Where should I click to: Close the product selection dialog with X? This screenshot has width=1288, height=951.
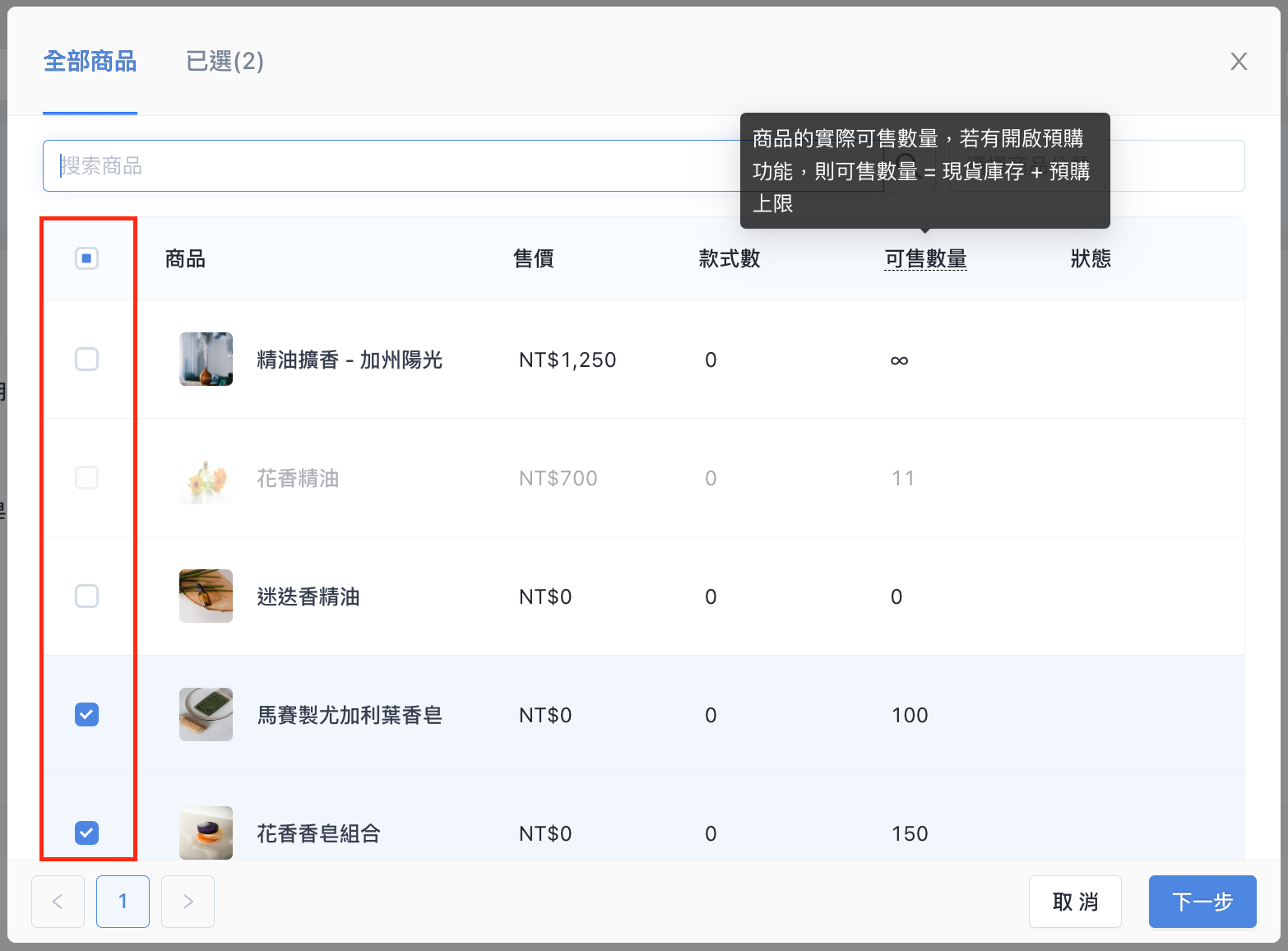click(1239, 62)
